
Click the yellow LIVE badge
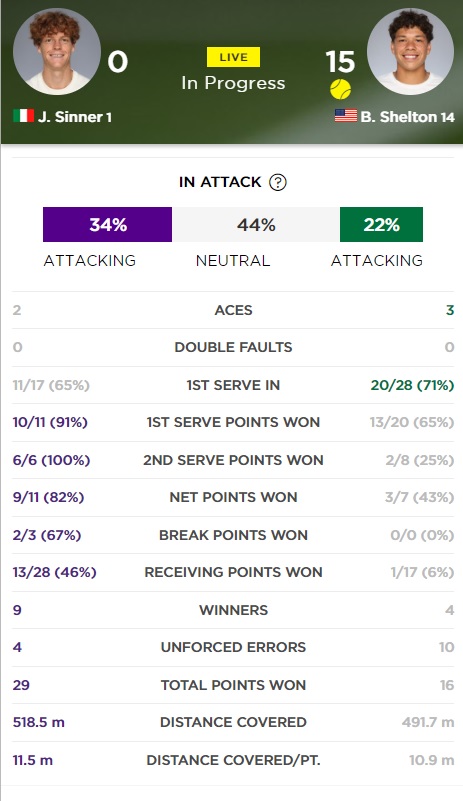(x=234, y=57)
